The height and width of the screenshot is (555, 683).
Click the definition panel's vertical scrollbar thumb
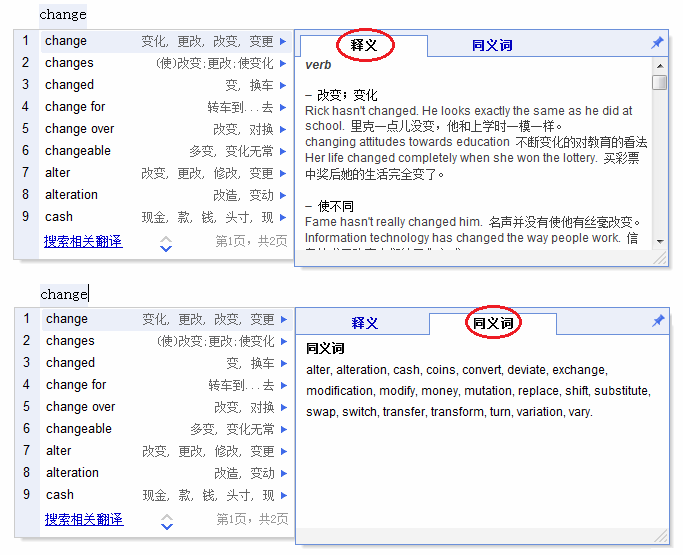coord(659,83)
